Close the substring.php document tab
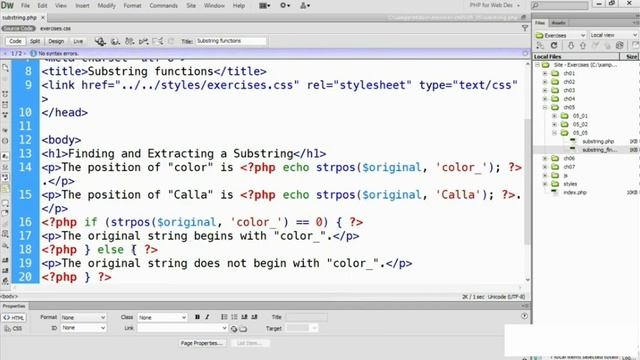The width and height of the screenshot is (640, 360). [43, 18]
